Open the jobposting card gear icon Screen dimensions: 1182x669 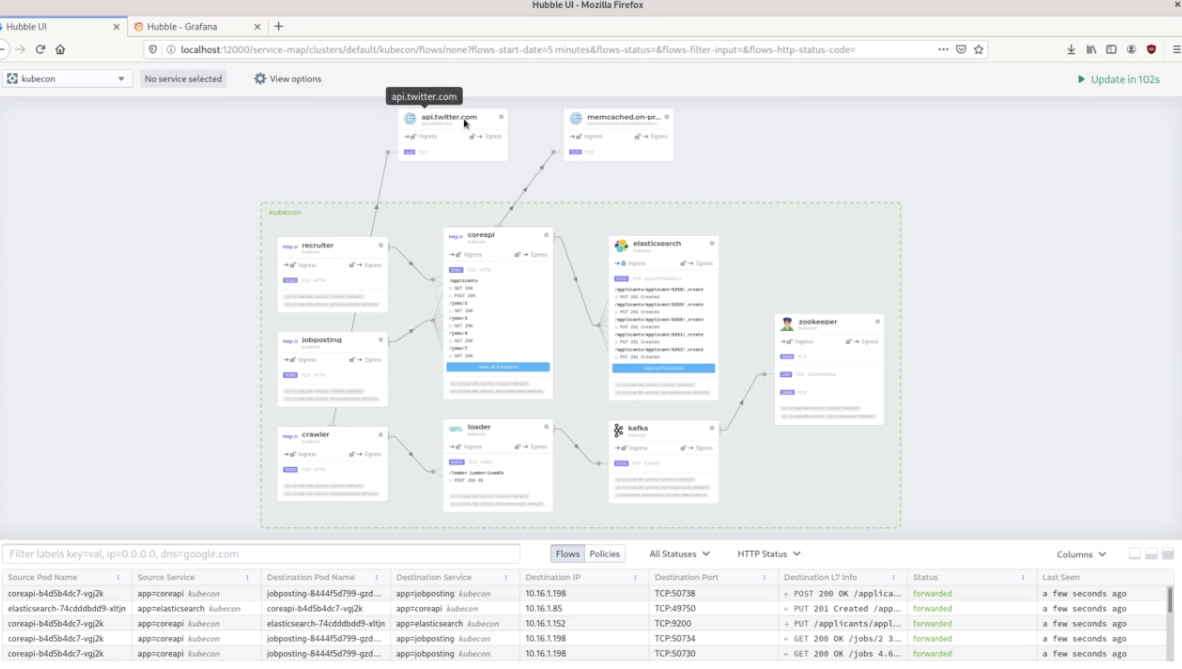381,340
